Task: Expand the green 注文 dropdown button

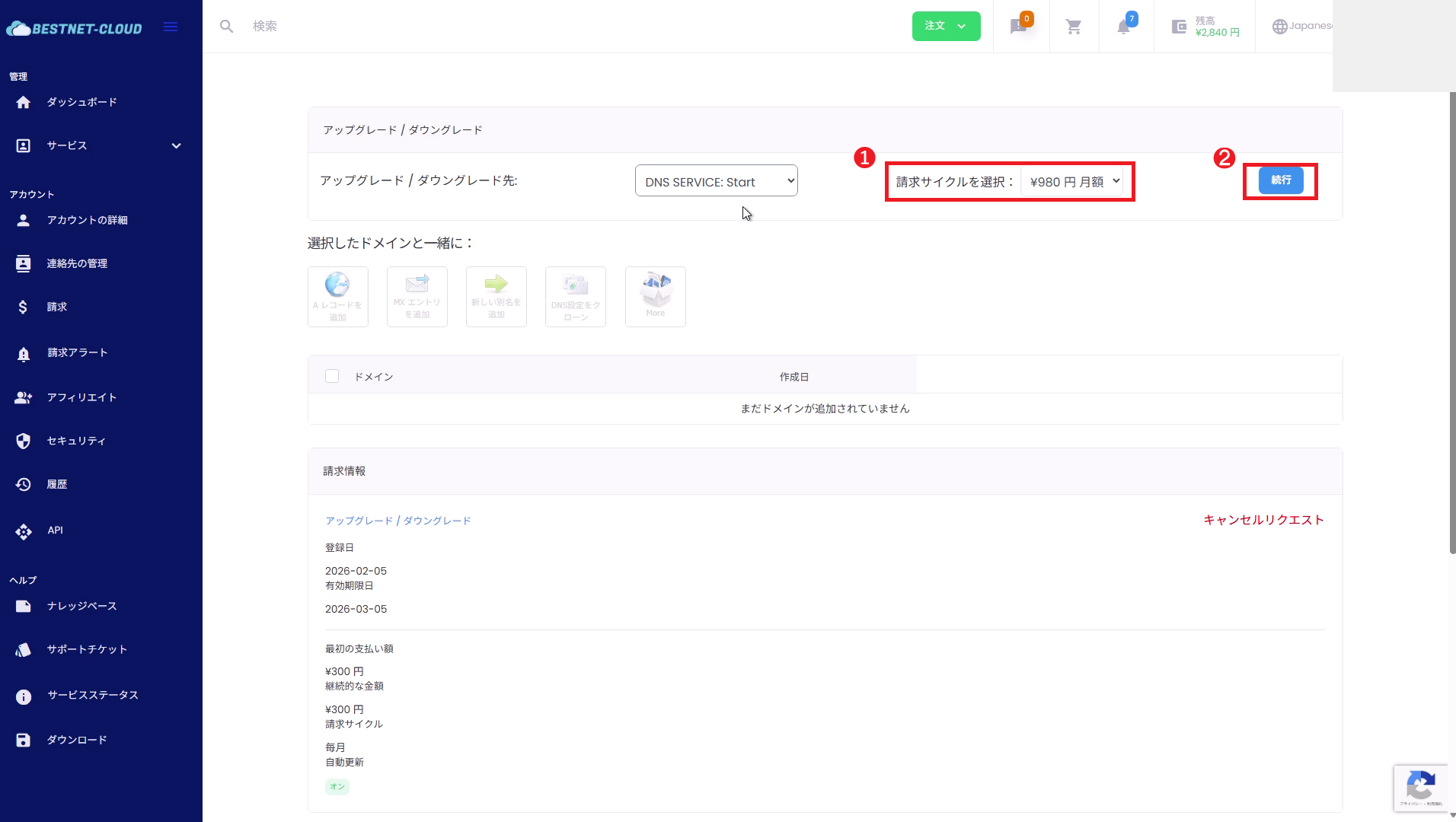Action: click(x=946, y=26)
